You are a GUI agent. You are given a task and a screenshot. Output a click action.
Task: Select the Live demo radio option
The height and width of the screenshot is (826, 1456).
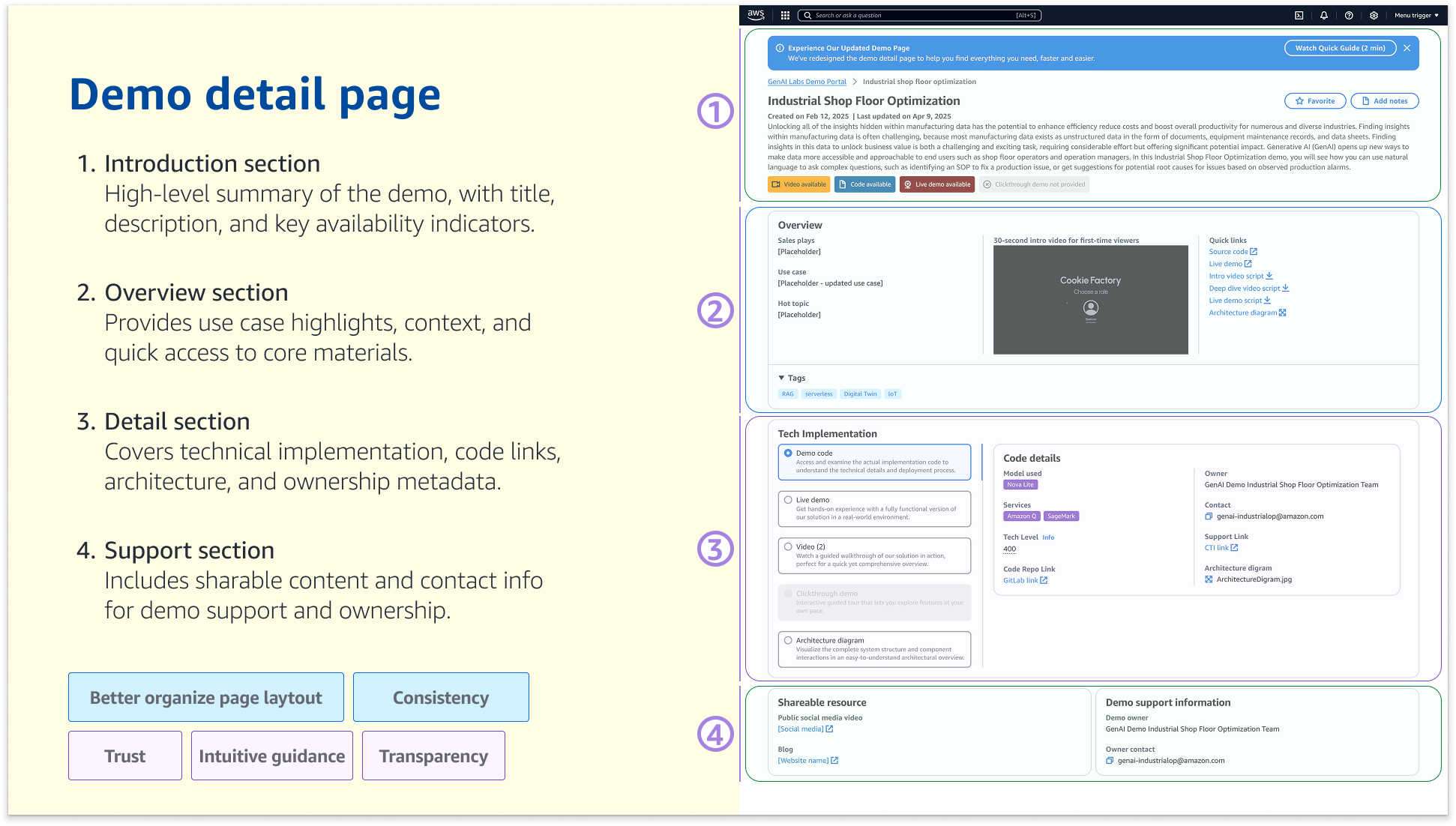pyautogui.click(x=788, y=500)
